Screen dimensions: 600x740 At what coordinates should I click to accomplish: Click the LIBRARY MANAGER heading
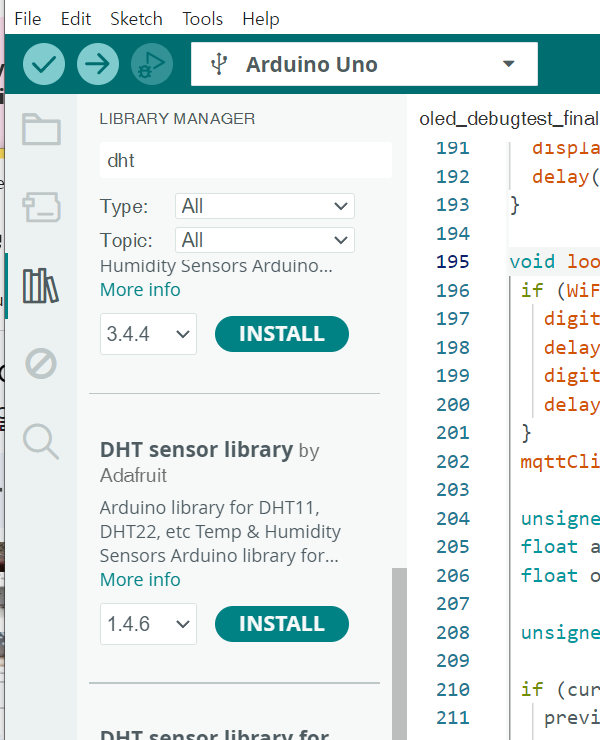177,119
